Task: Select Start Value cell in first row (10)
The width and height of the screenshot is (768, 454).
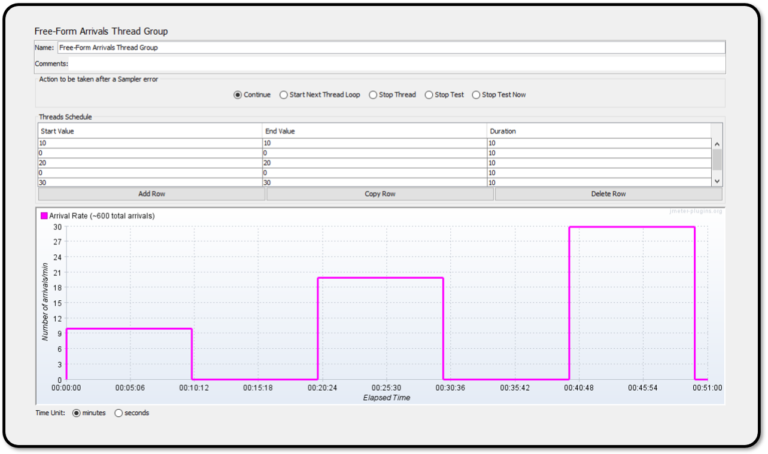Action: click(150, 143)
